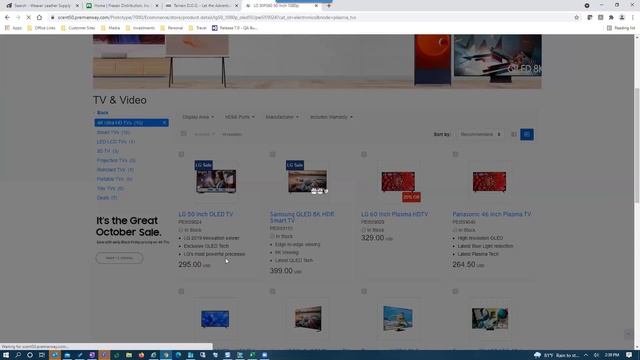Open the LG 50 Inch OLED TV link
640x360 pixels.
pyautogui.click(x=206, y=214)
